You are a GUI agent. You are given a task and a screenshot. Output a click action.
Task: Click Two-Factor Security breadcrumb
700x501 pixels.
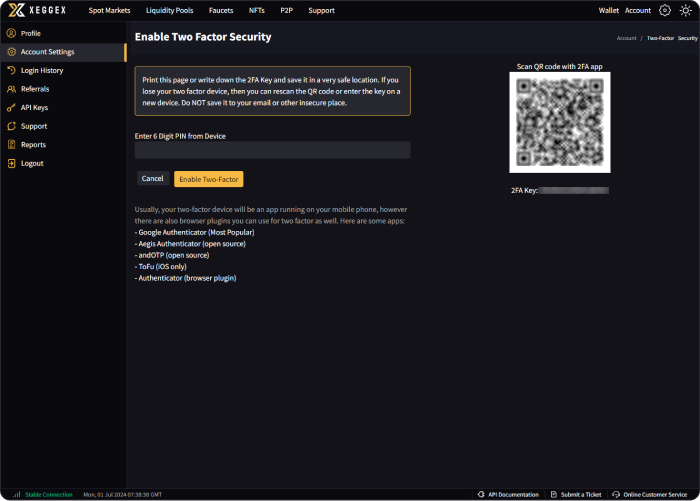(672, 38)
